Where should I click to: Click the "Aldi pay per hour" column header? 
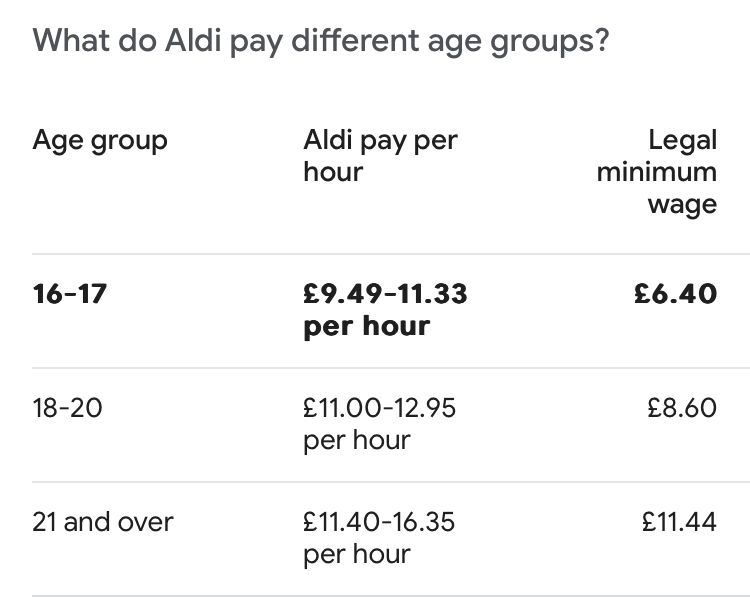pos(380,155)
